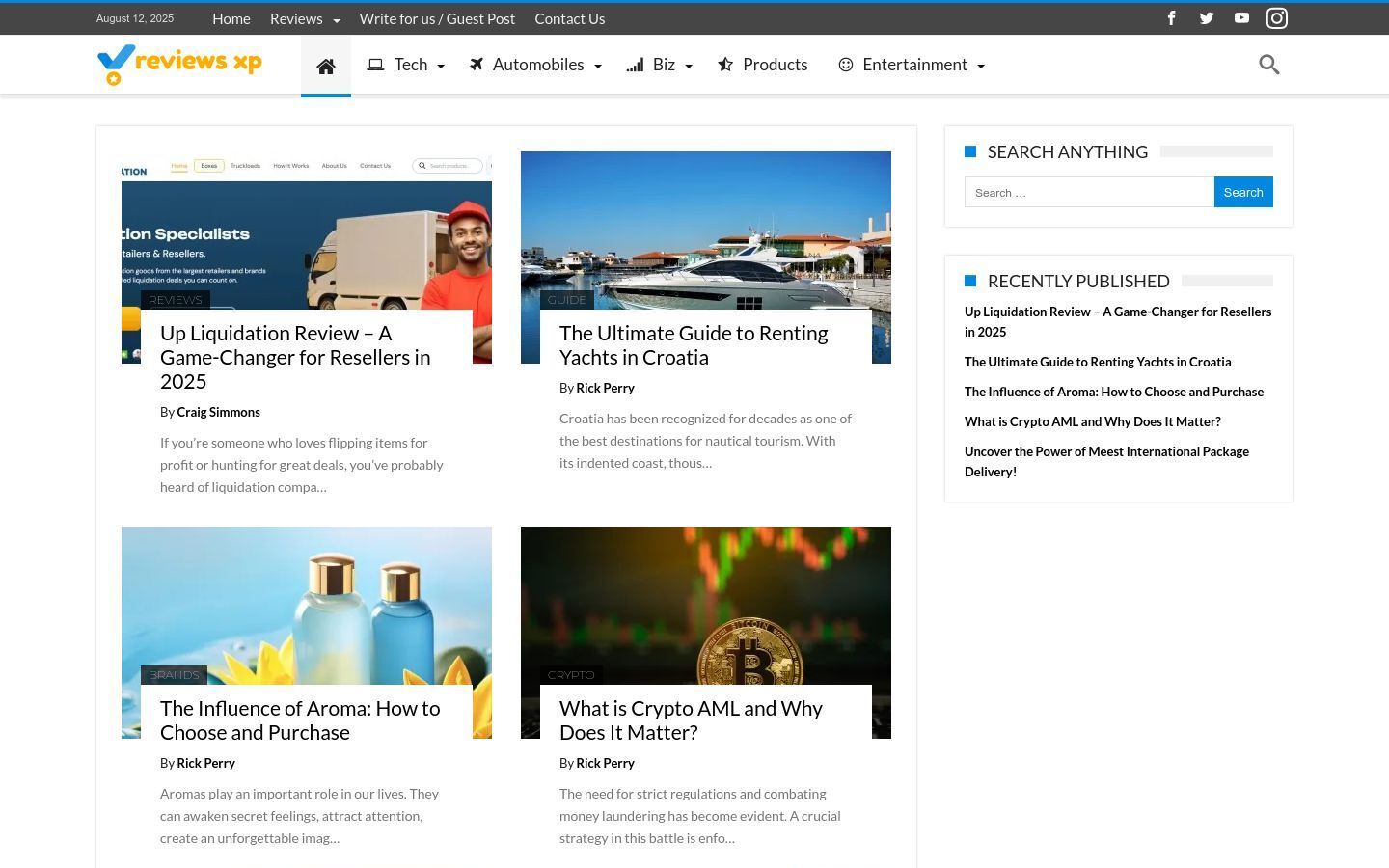Open author Craig Simmons link
The image size is (1389, 868).
[x=218, y=412]
